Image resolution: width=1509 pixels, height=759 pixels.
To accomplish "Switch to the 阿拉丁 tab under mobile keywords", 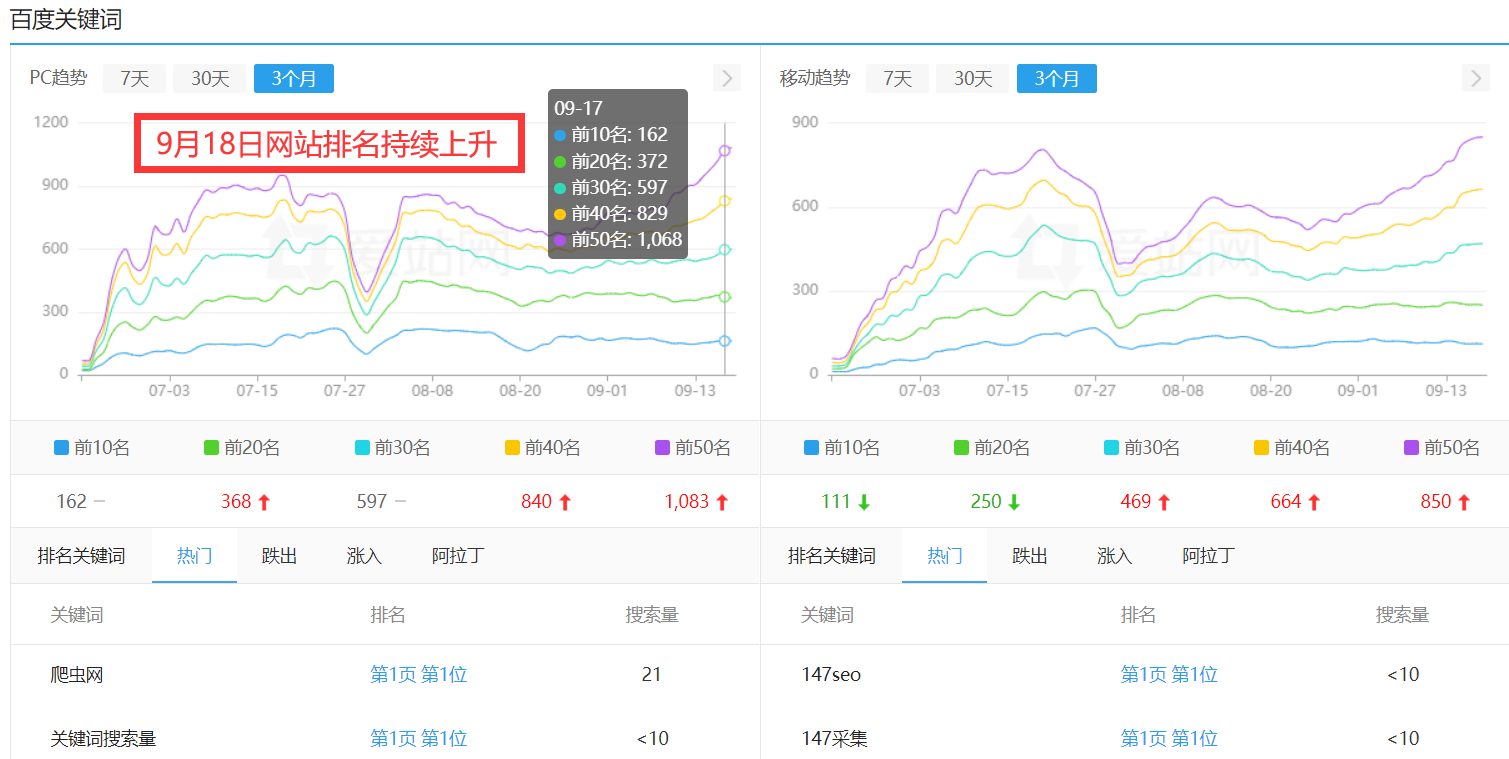I will tap(1209, 555).
